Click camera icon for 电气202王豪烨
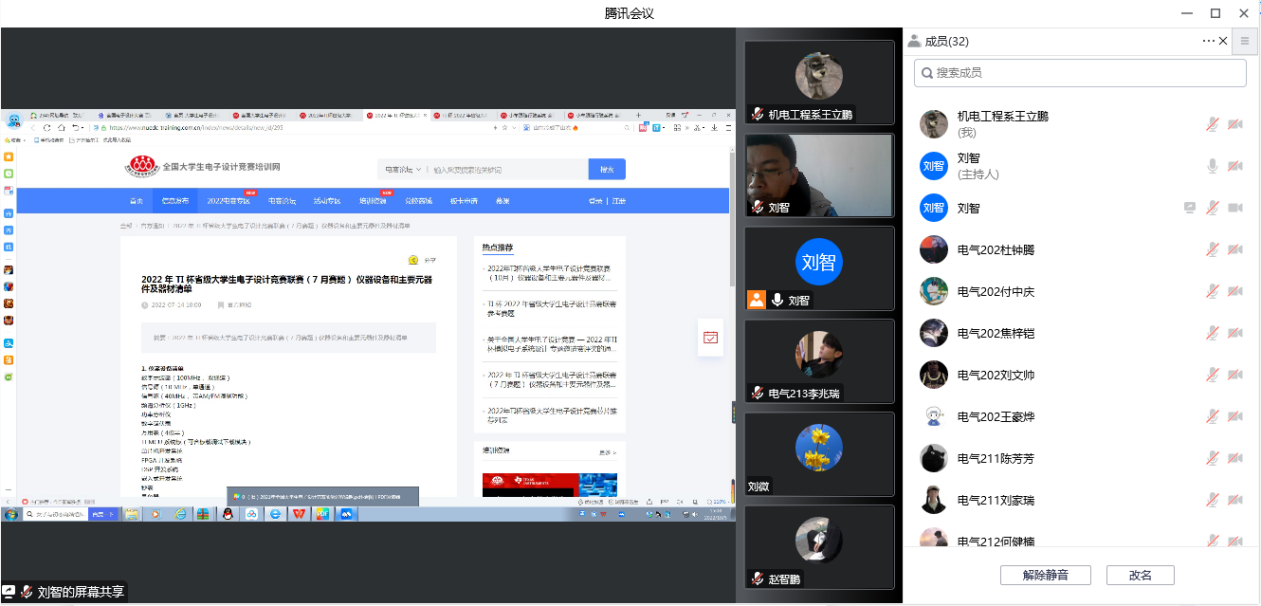 [1235, 417]
